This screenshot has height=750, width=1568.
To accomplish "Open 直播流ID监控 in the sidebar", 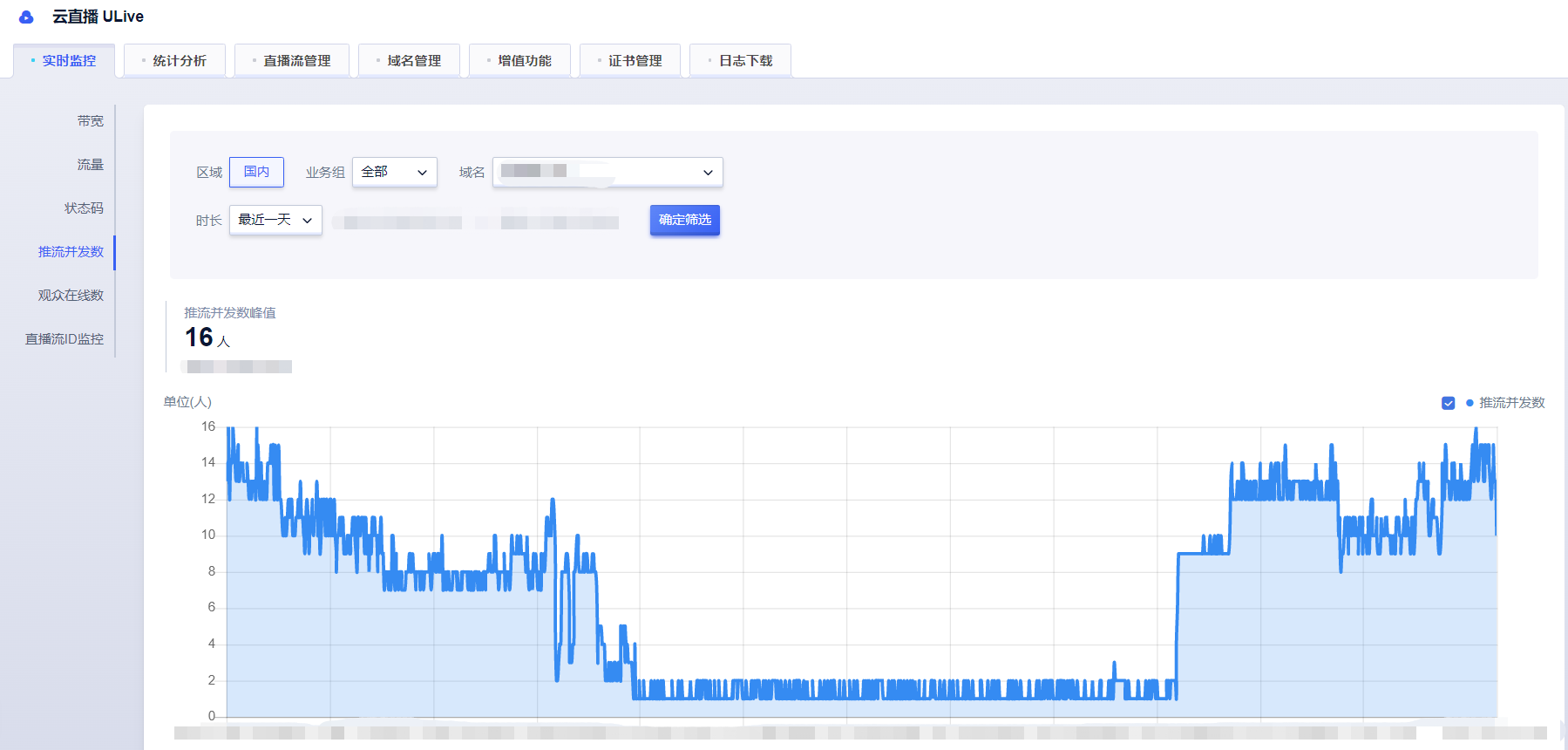I will (64, 339).
